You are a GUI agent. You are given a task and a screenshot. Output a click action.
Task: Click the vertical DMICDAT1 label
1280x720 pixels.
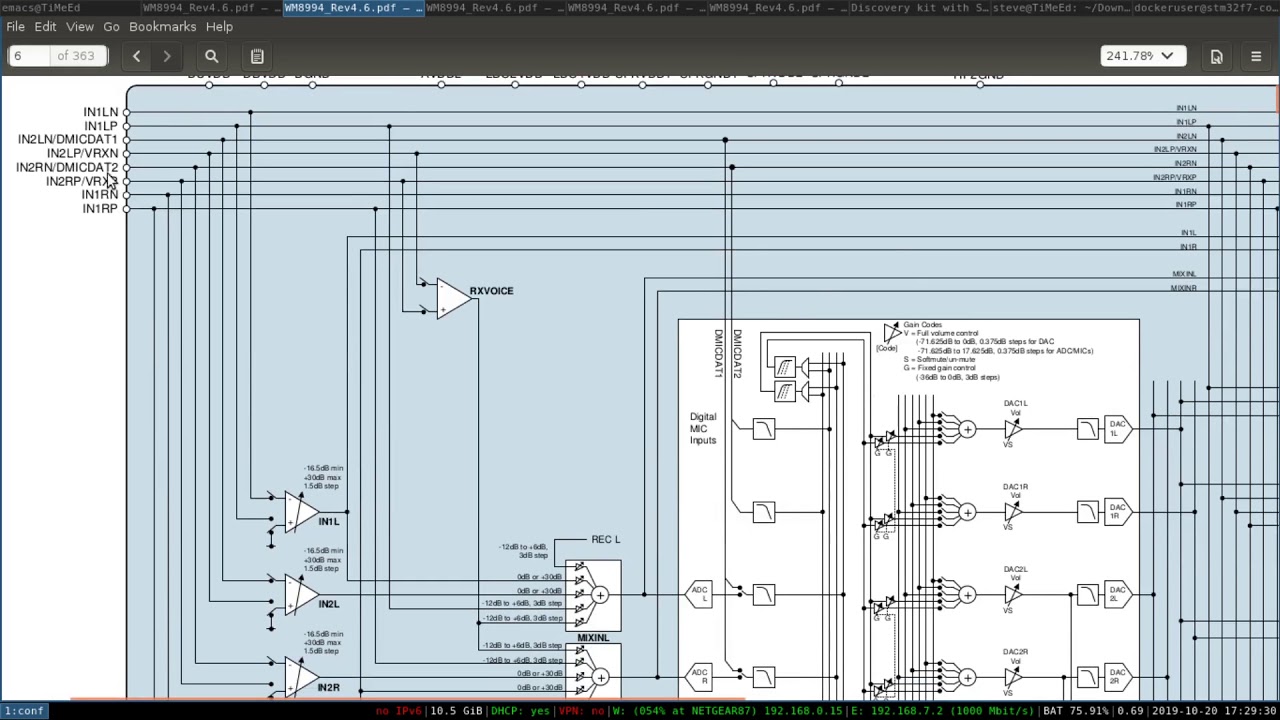coord(718,353)
